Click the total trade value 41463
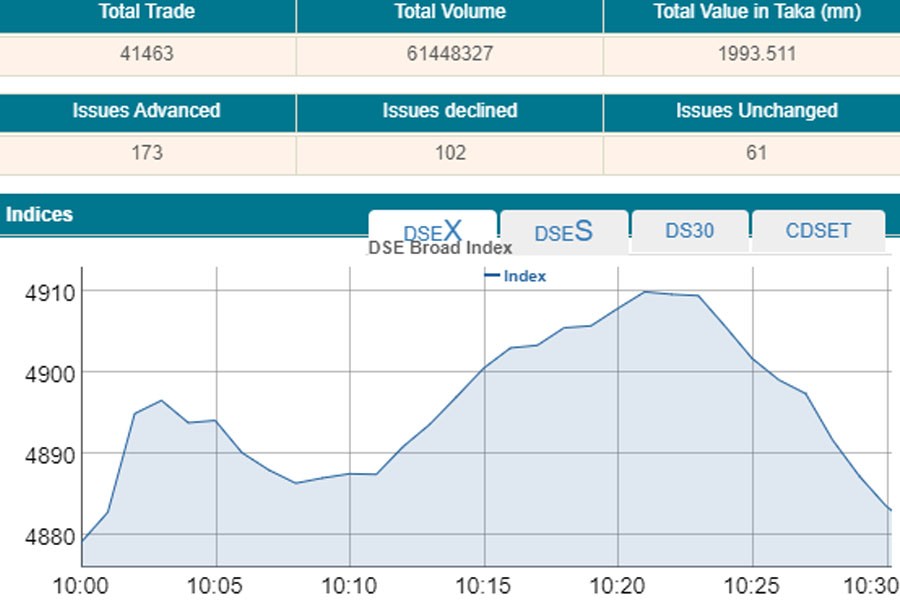The height and width of the screenshot is (600, 900). point(146,54)
